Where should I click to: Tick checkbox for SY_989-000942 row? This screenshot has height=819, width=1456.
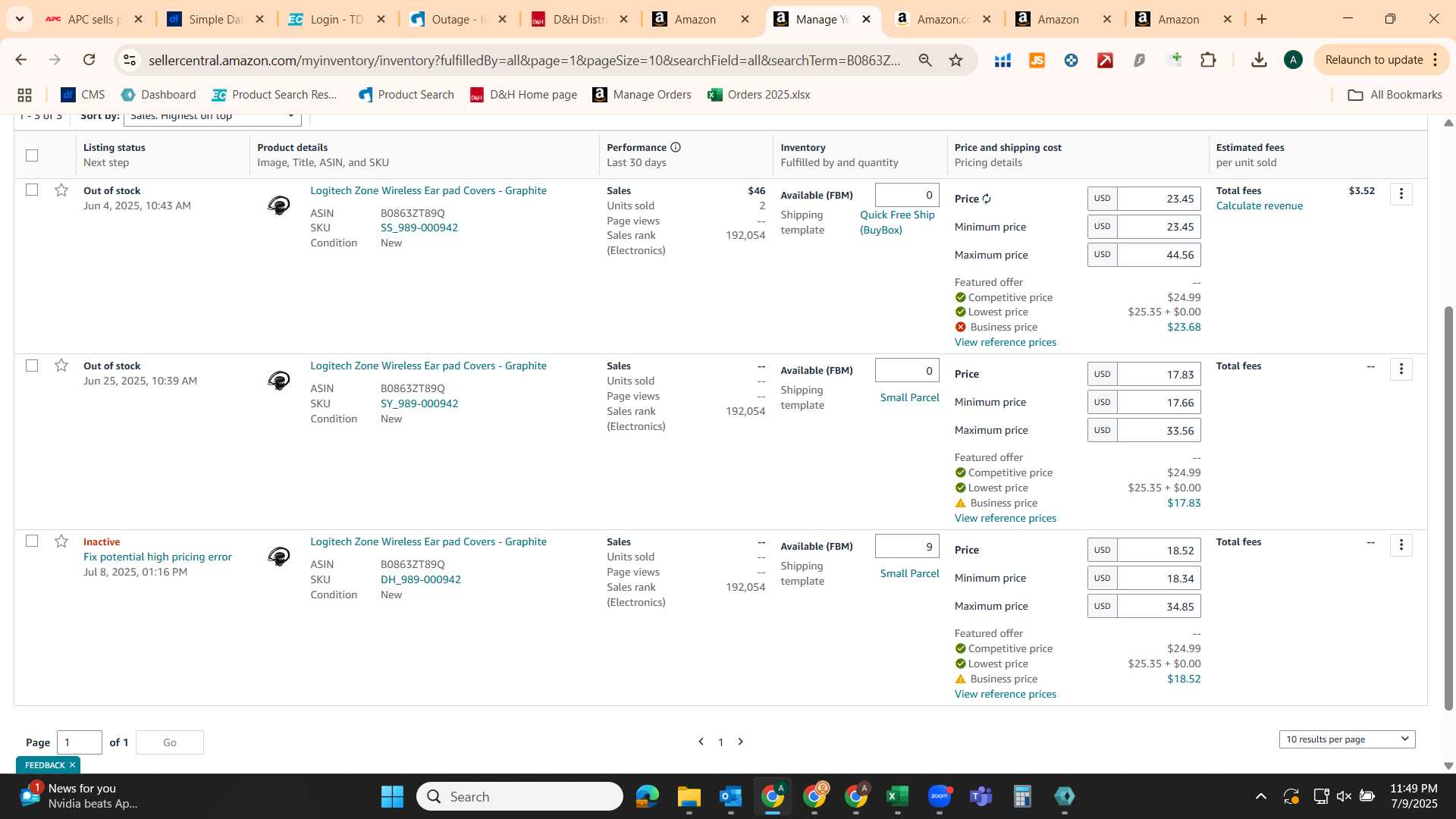32,366
